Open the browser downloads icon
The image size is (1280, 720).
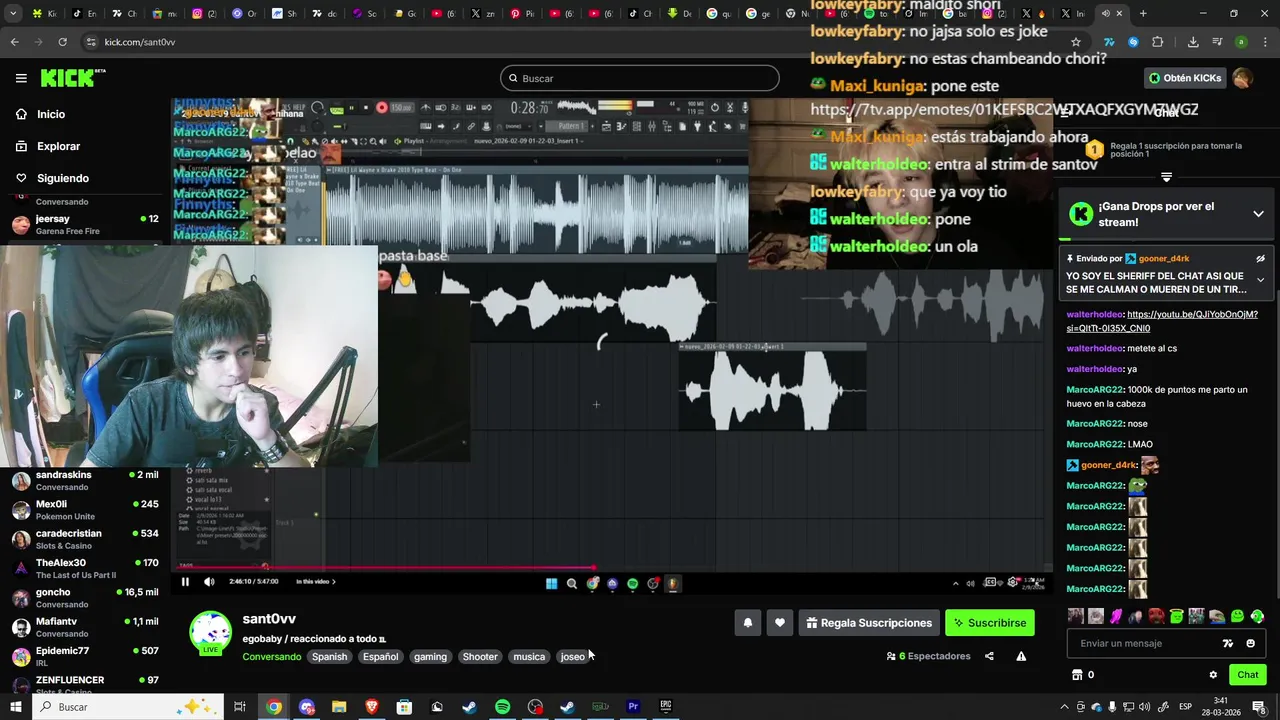point(1193,42)
